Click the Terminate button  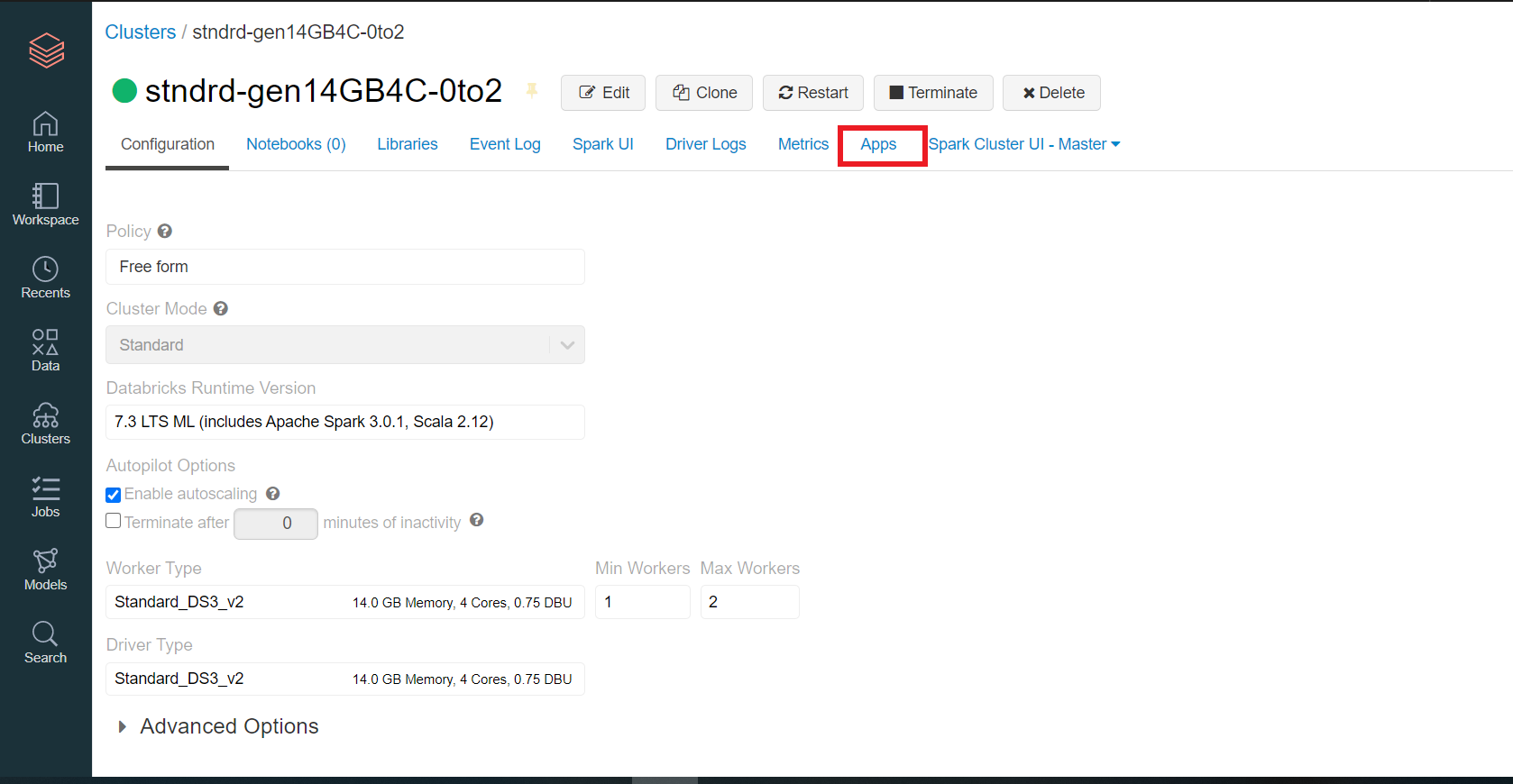933,93
